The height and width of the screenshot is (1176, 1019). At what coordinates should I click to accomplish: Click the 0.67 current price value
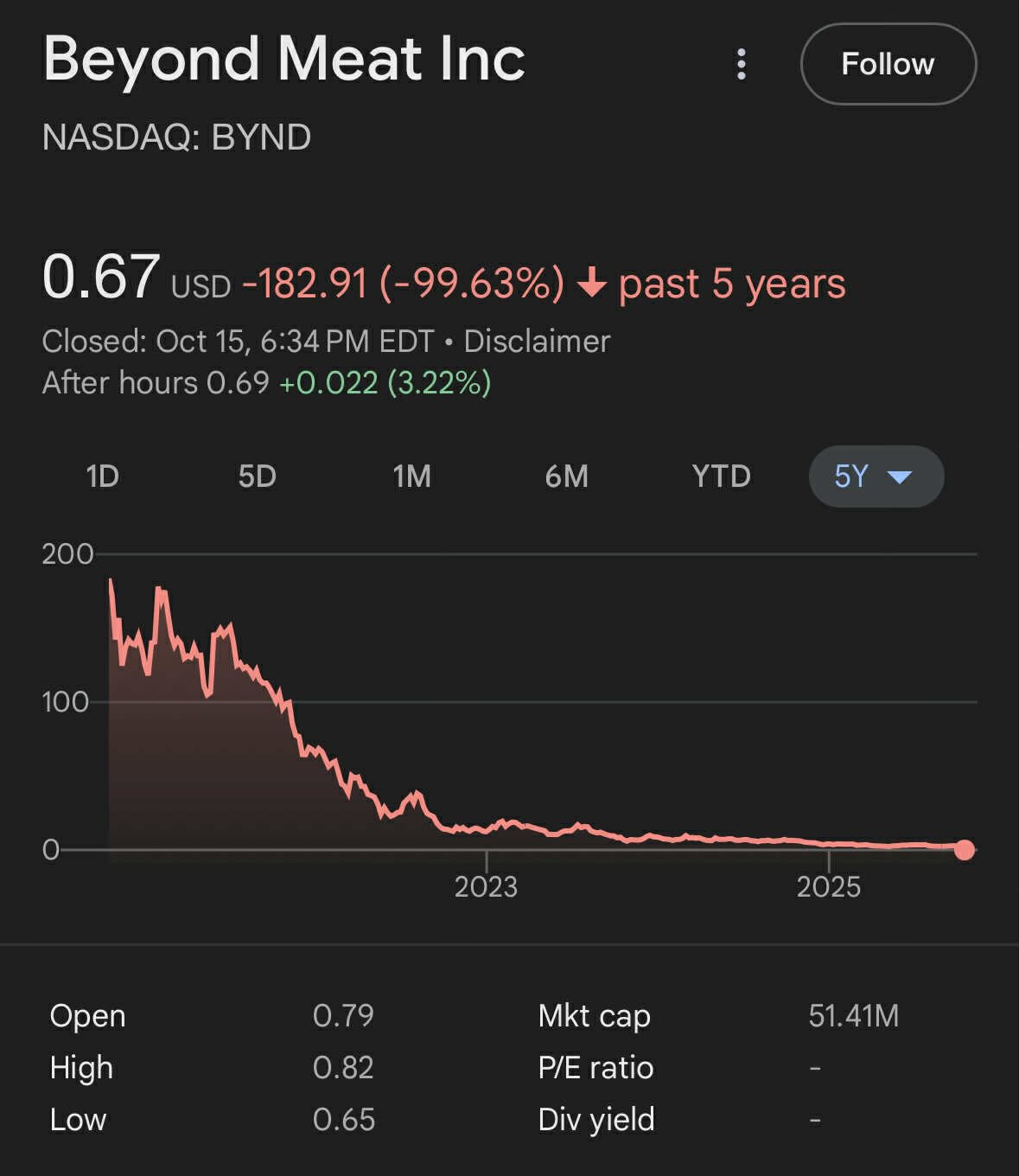[x=100, y=277]
